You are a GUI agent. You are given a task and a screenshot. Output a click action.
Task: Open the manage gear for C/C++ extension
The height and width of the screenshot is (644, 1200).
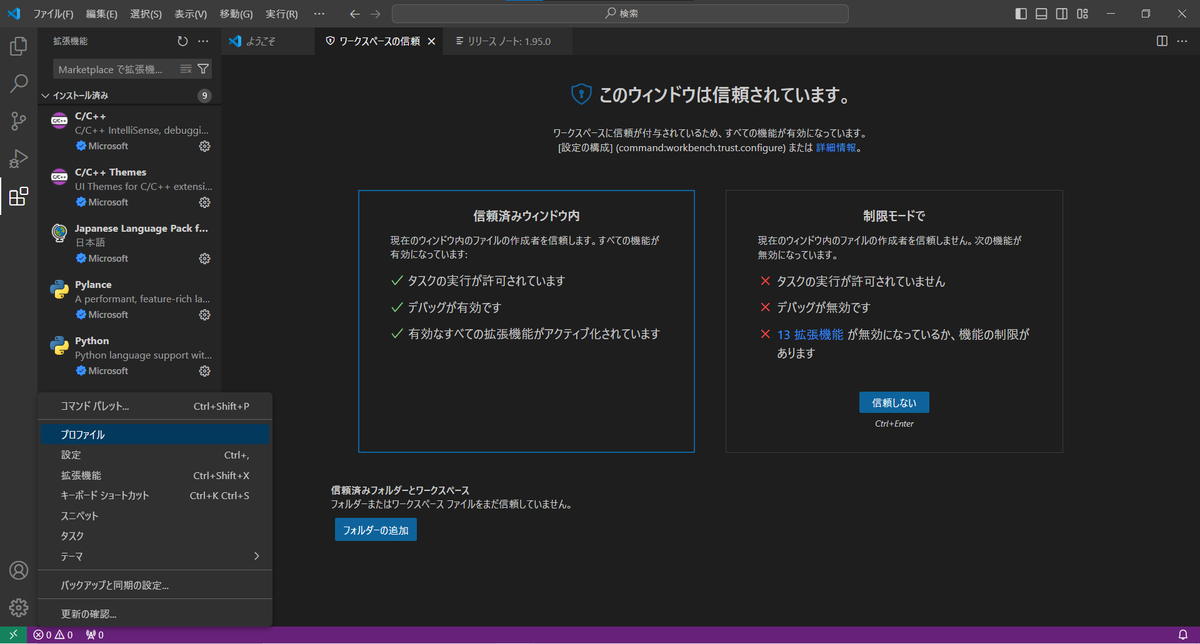[204, 146]
